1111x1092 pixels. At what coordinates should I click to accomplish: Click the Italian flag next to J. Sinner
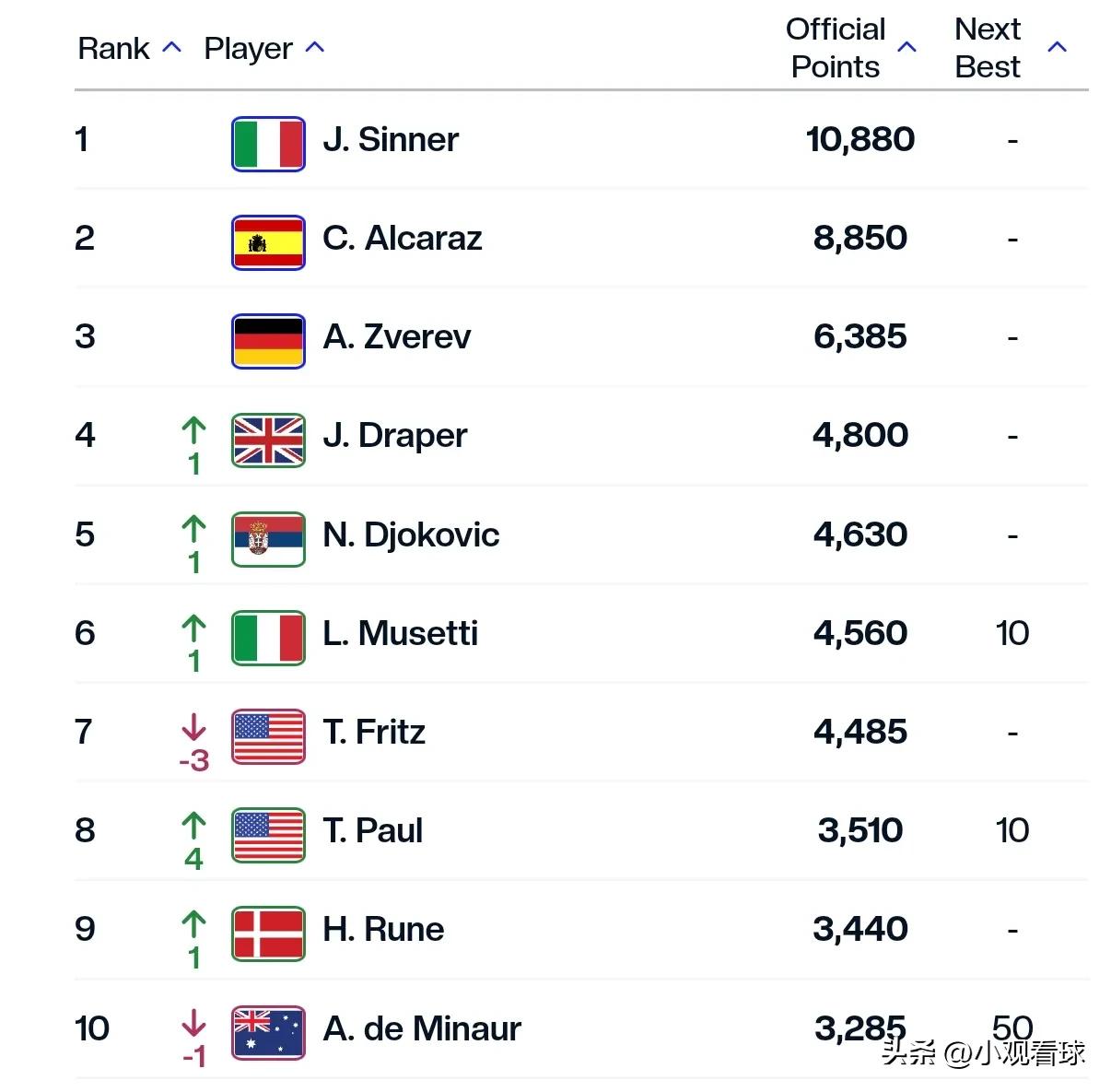pyautogui.click(x=268, y=144)
